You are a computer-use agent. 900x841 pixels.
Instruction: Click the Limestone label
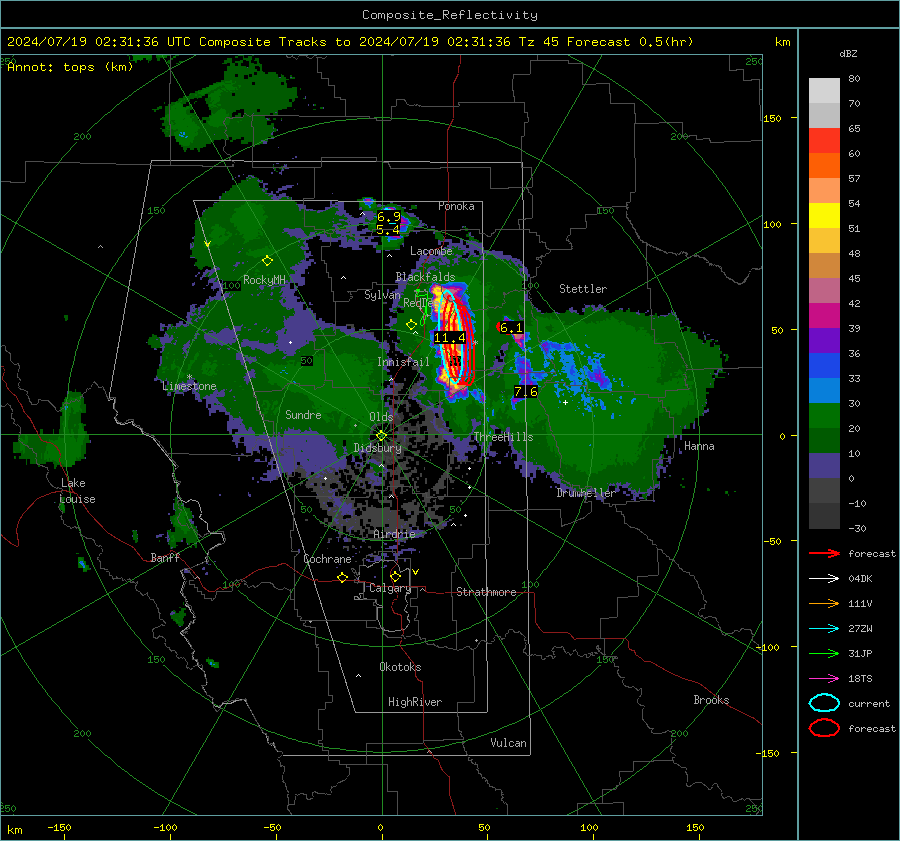click(x=189, y=386)
